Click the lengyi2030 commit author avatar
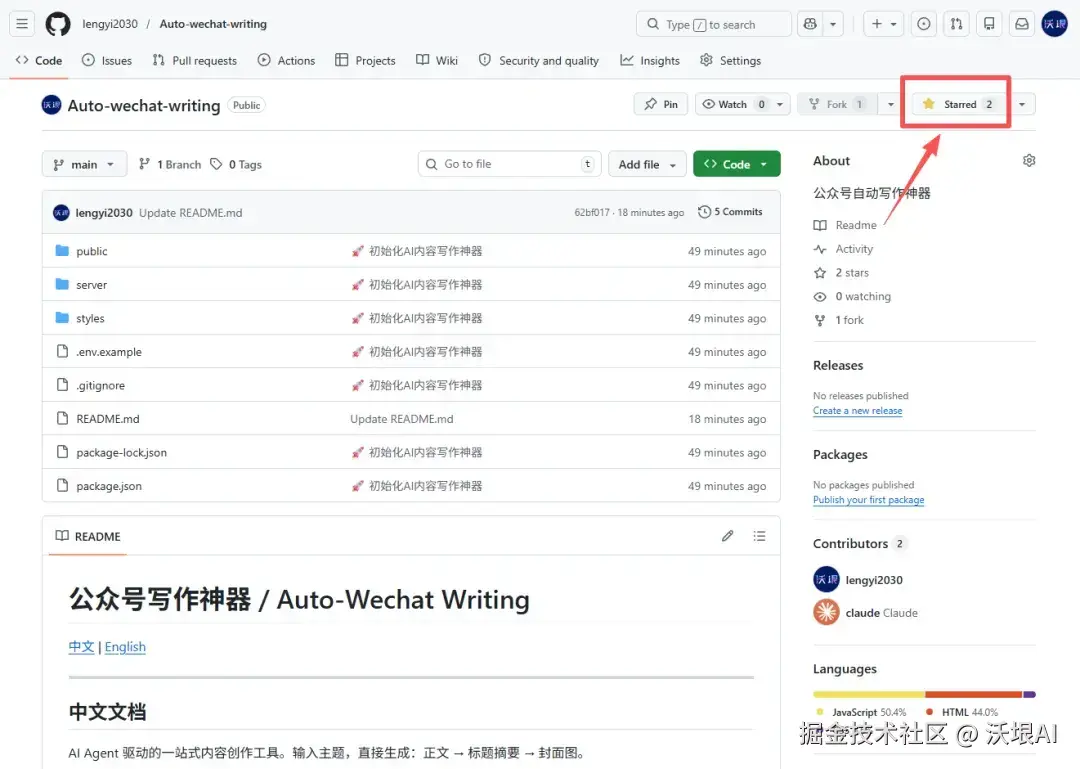Image resolution: width=1080 pixels, height=769 pixels. (x=61, y=213)
